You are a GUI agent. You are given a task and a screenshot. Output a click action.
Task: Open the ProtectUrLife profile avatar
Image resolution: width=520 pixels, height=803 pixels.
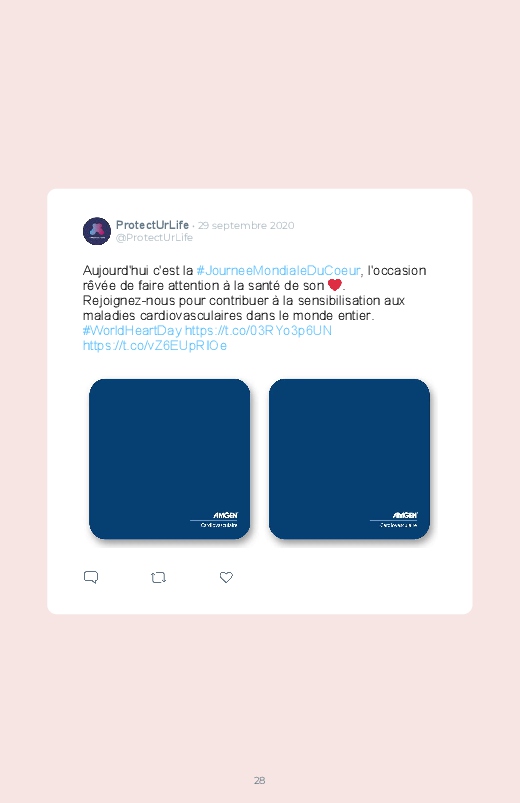pyautogui.click(x=97, y=231)
